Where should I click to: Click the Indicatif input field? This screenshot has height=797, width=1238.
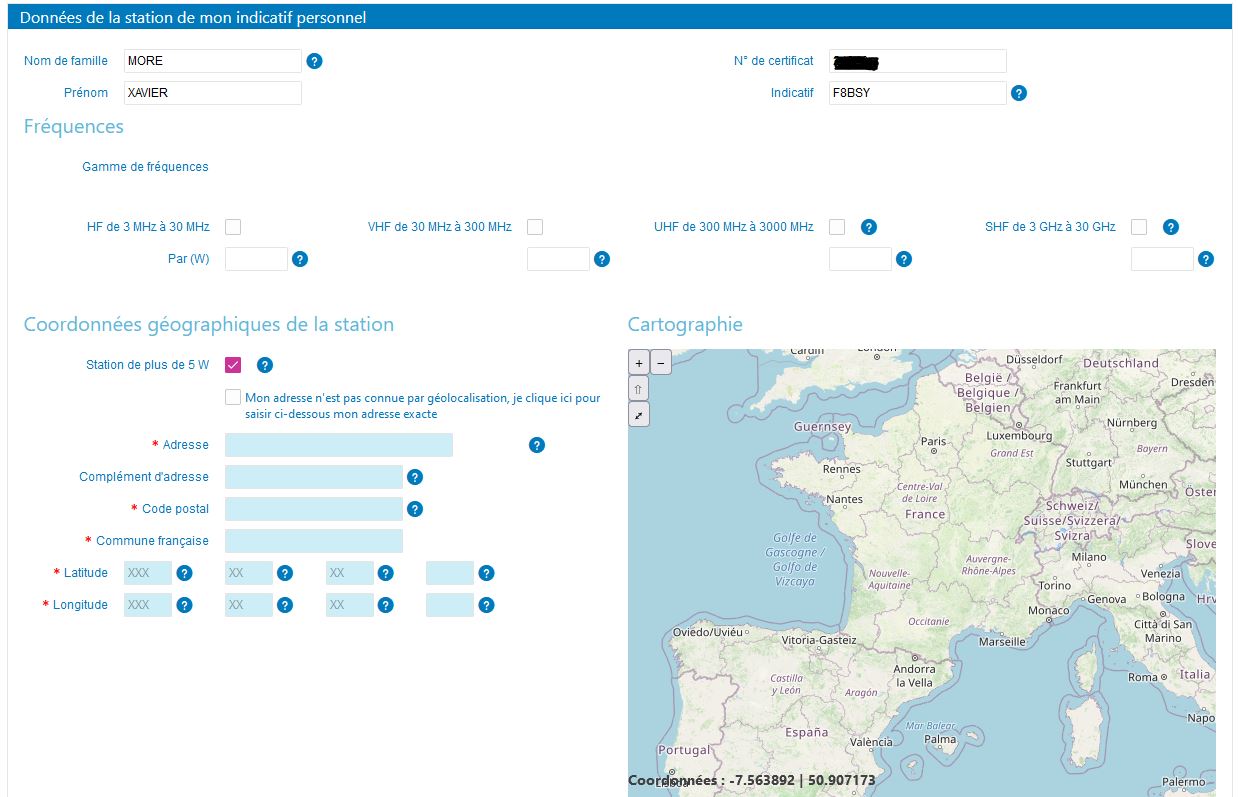(x=918, y=93)
